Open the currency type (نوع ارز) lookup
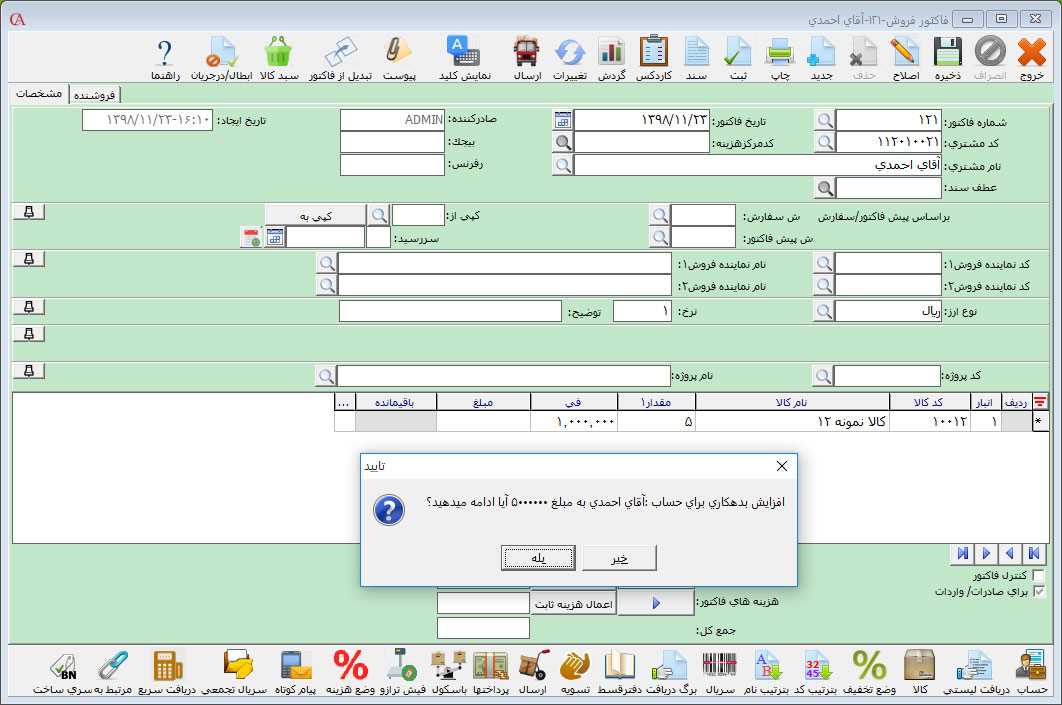 [x=823, y=311]
